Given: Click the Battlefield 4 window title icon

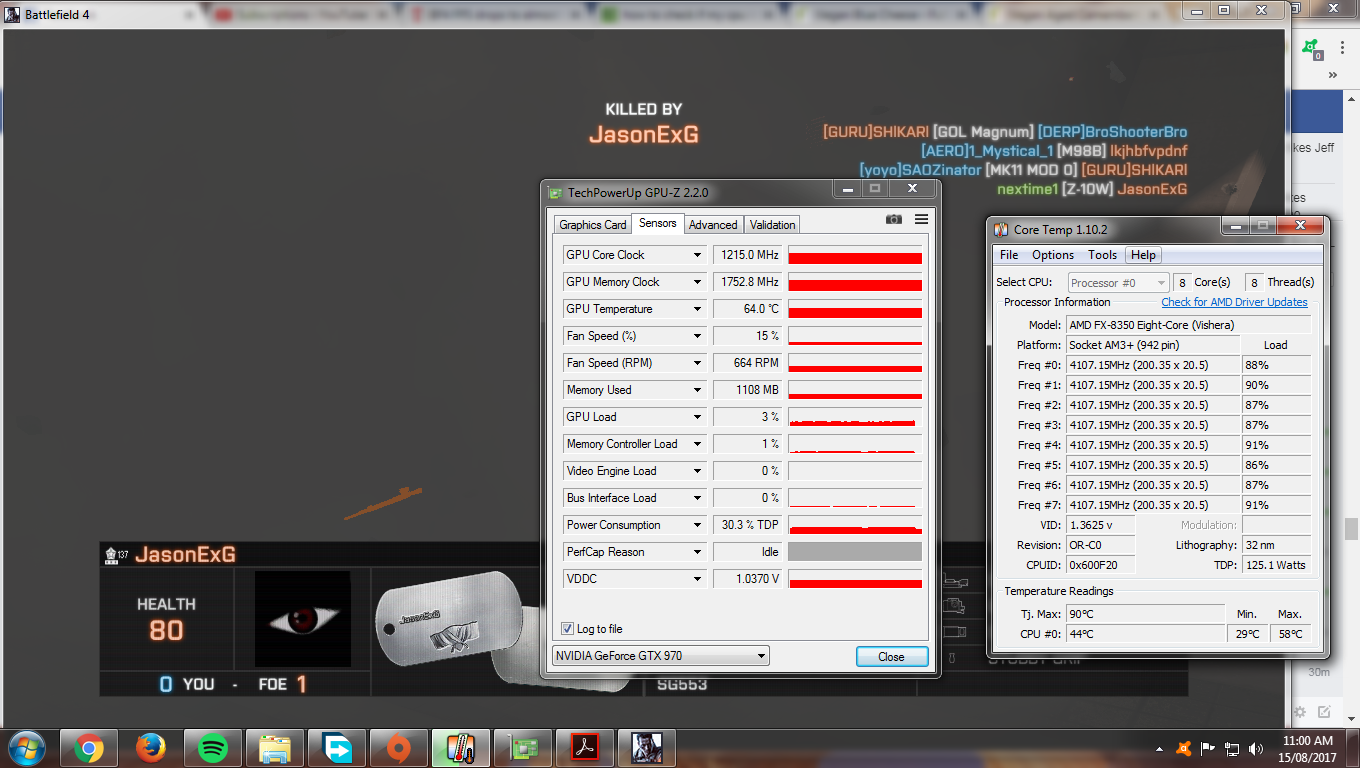Looking at the screenshot, I should click(13, 15).
